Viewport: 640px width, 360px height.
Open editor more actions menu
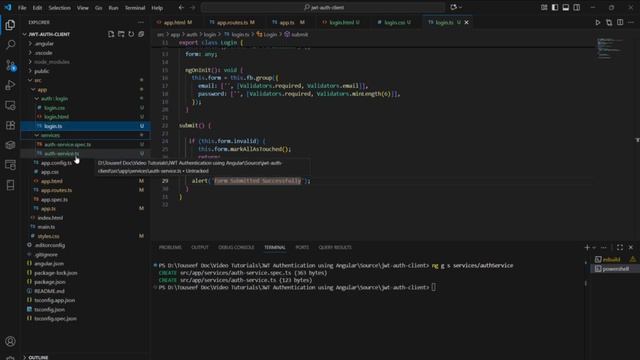[631, 22]
